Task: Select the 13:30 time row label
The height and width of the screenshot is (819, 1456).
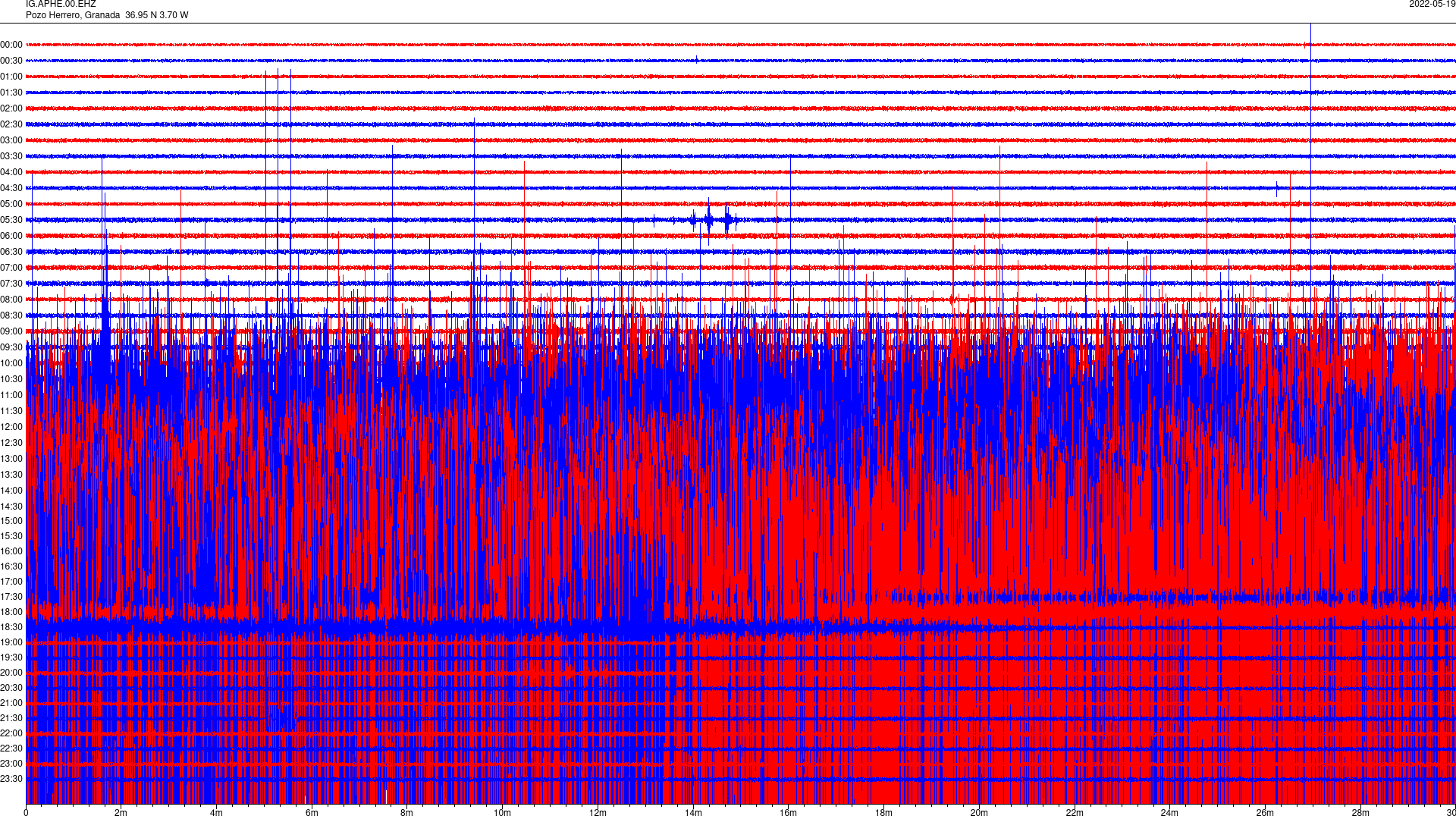Action: point(11,475)
